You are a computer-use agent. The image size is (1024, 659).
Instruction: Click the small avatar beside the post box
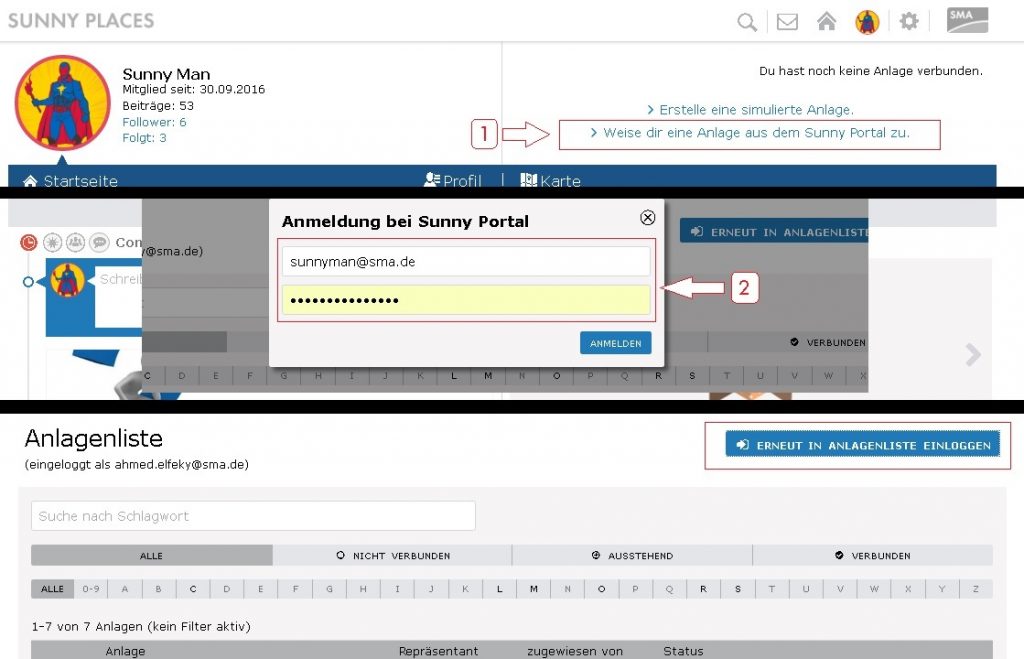pos(68,280)
